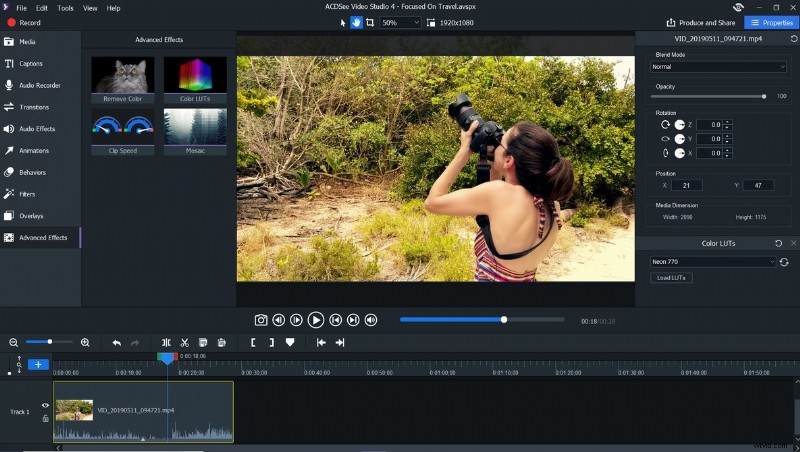Click the Y rotation dial
Image resolution: width=800 pixels, height=452 pixels.
click(x=680, y=139)
